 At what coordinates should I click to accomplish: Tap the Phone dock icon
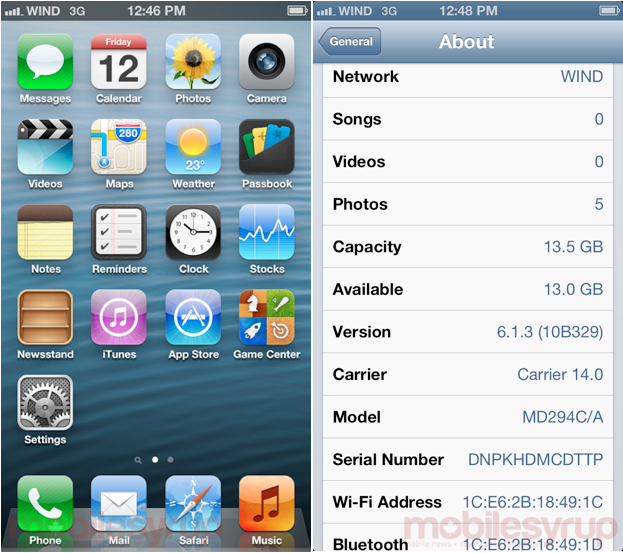pyautogui.click(x=45, y=503)
